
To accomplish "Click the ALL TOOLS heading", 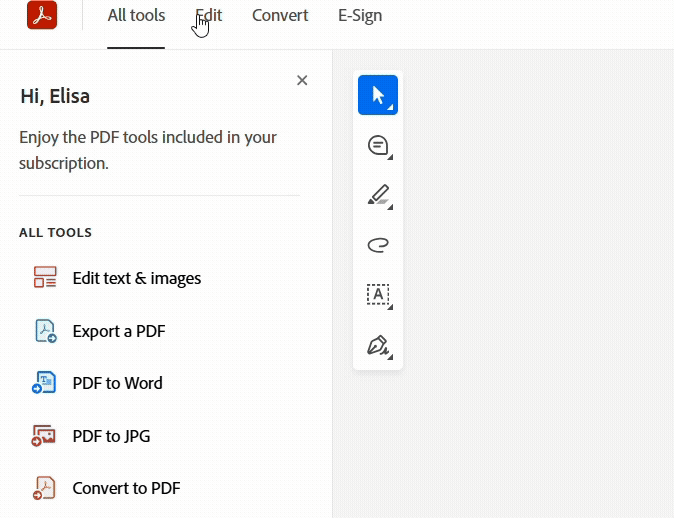I will (x=55, y=233).
